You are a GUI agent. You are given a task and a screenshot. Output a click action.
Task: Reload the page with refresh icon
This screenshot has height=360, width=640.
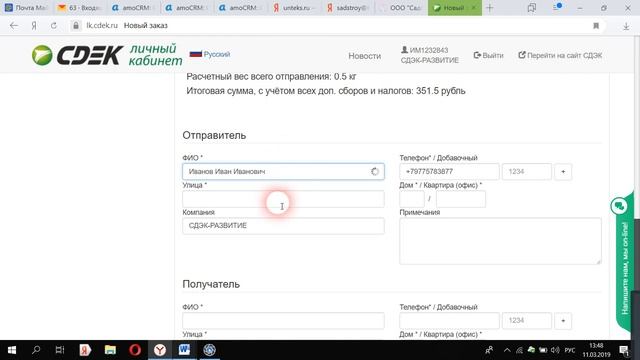[53, 25]
